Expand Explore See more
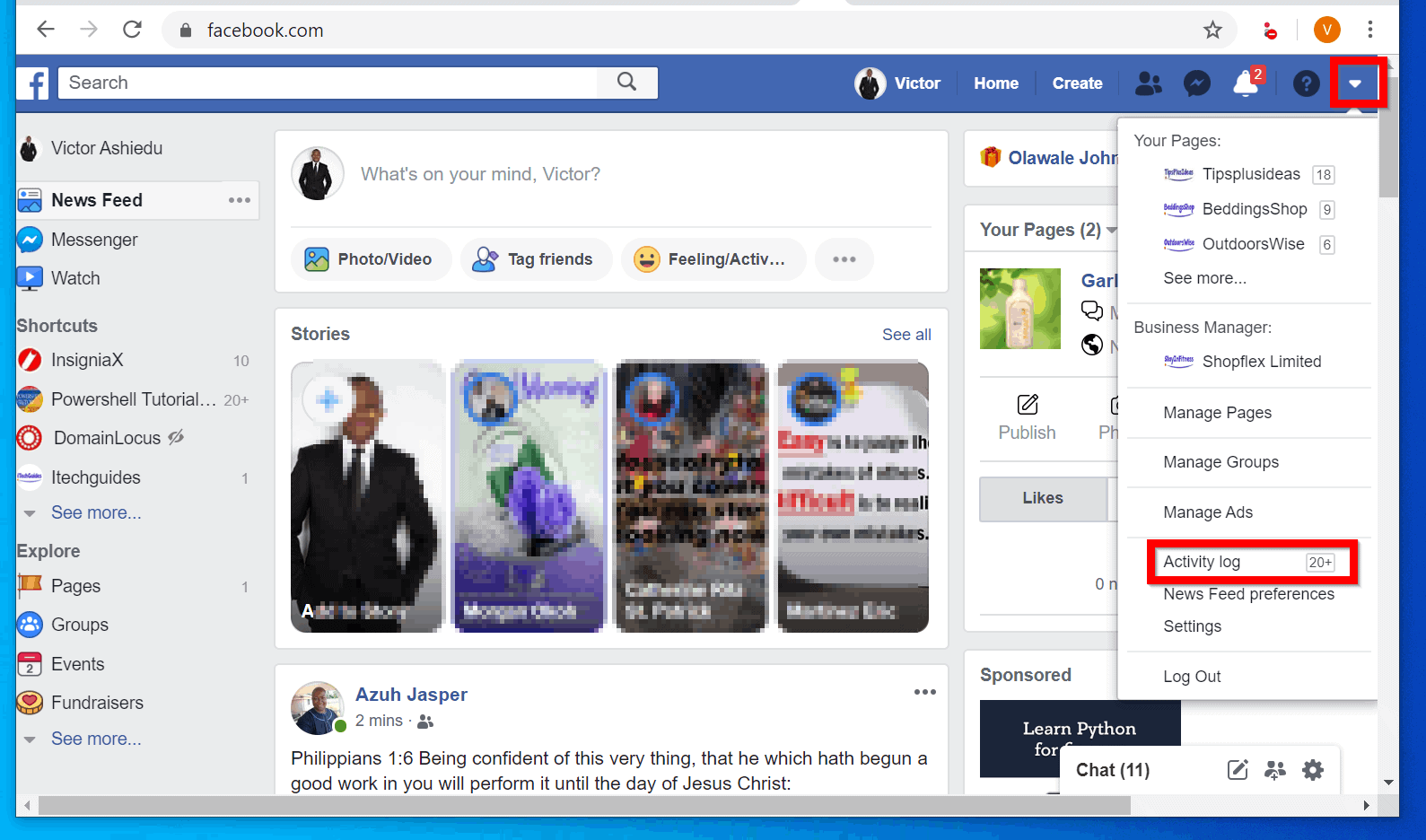The height and width of the screenshot is (840, 1426). [x=96, y=739]
